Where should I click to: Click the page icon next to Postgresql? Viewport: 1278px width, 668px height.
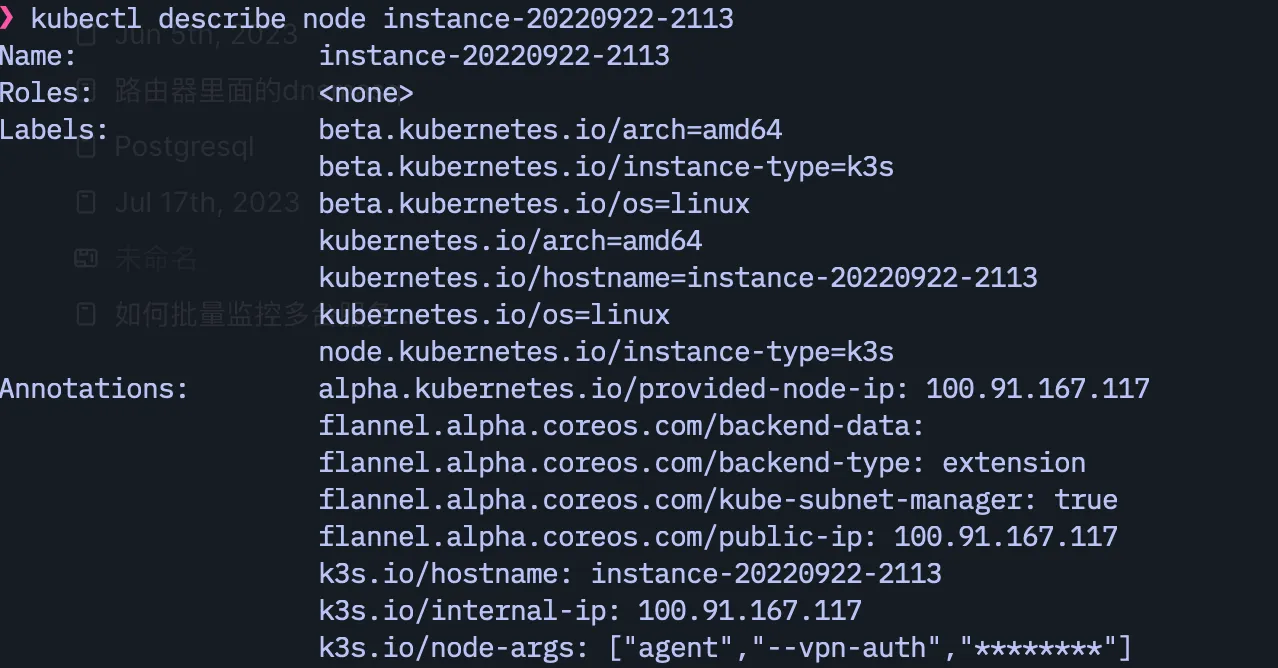click(86, 147)
